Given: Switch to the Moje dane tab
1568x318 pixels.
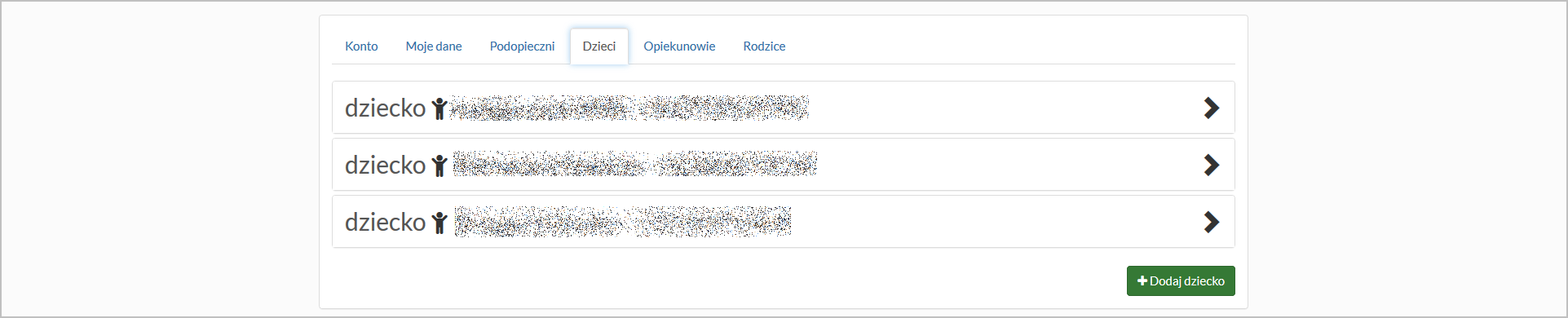Looking at the screenshot, I should (434, 46).
